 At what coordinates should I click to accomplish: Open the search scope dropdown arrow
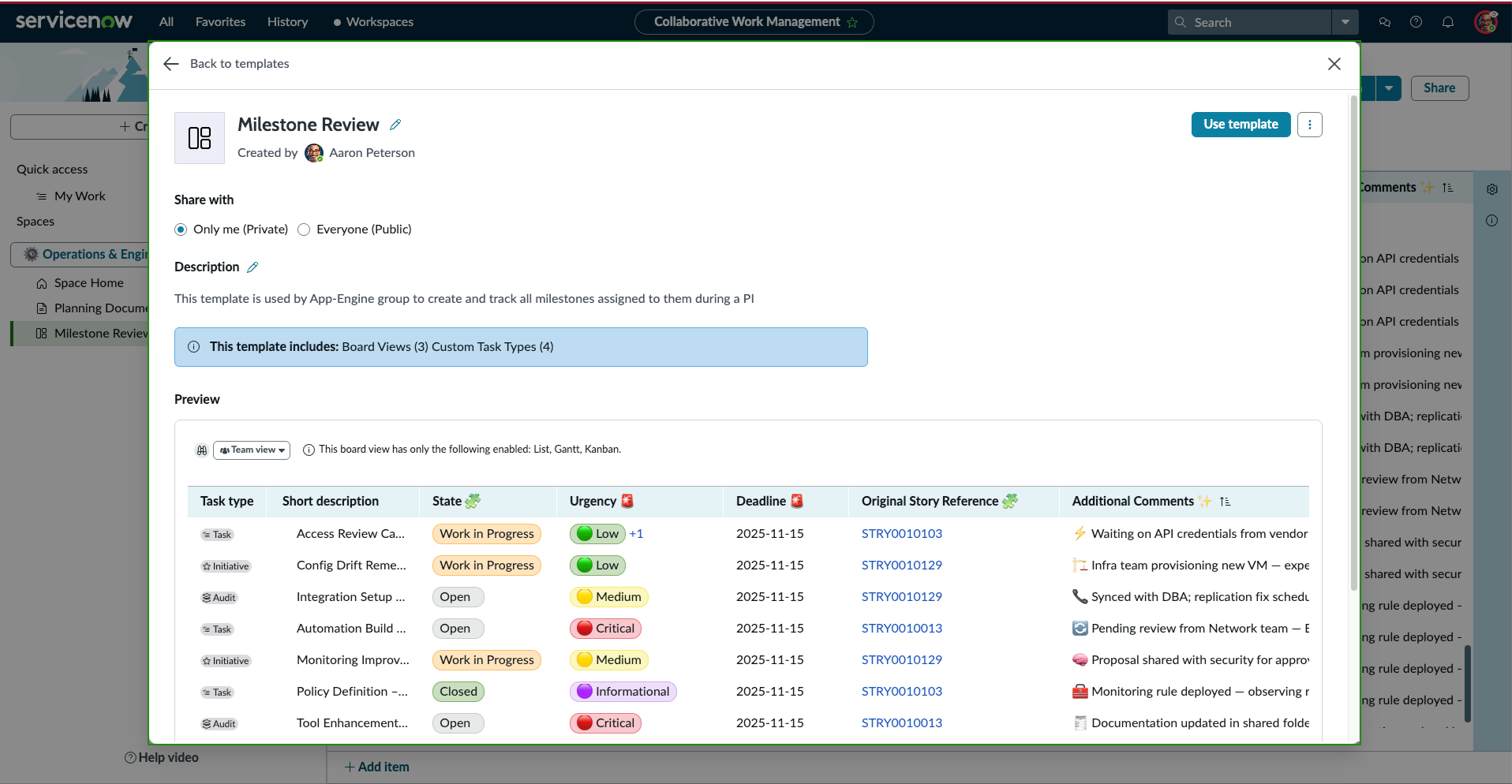(1345, 22)
